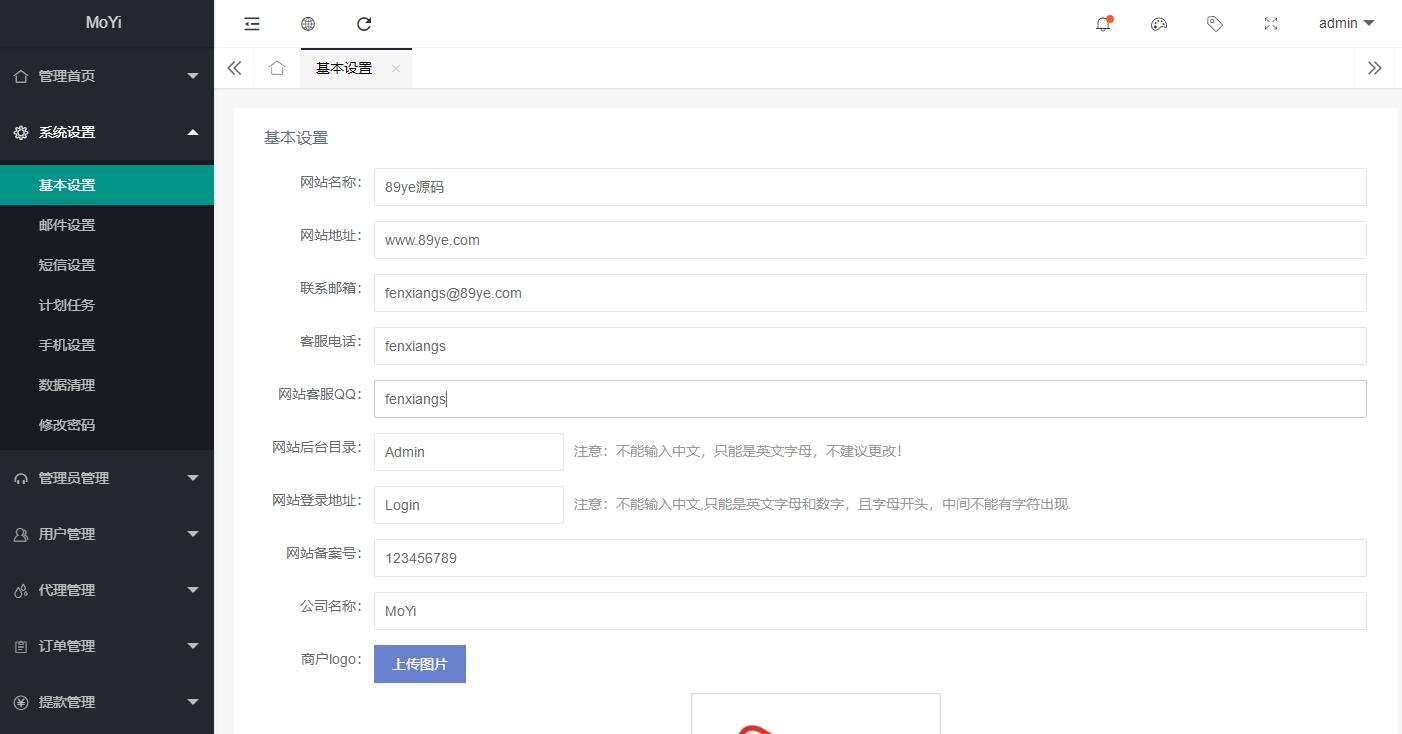Click the logo preview thumbnail below upload
The image size is (1402, 734).
[816, 714]
